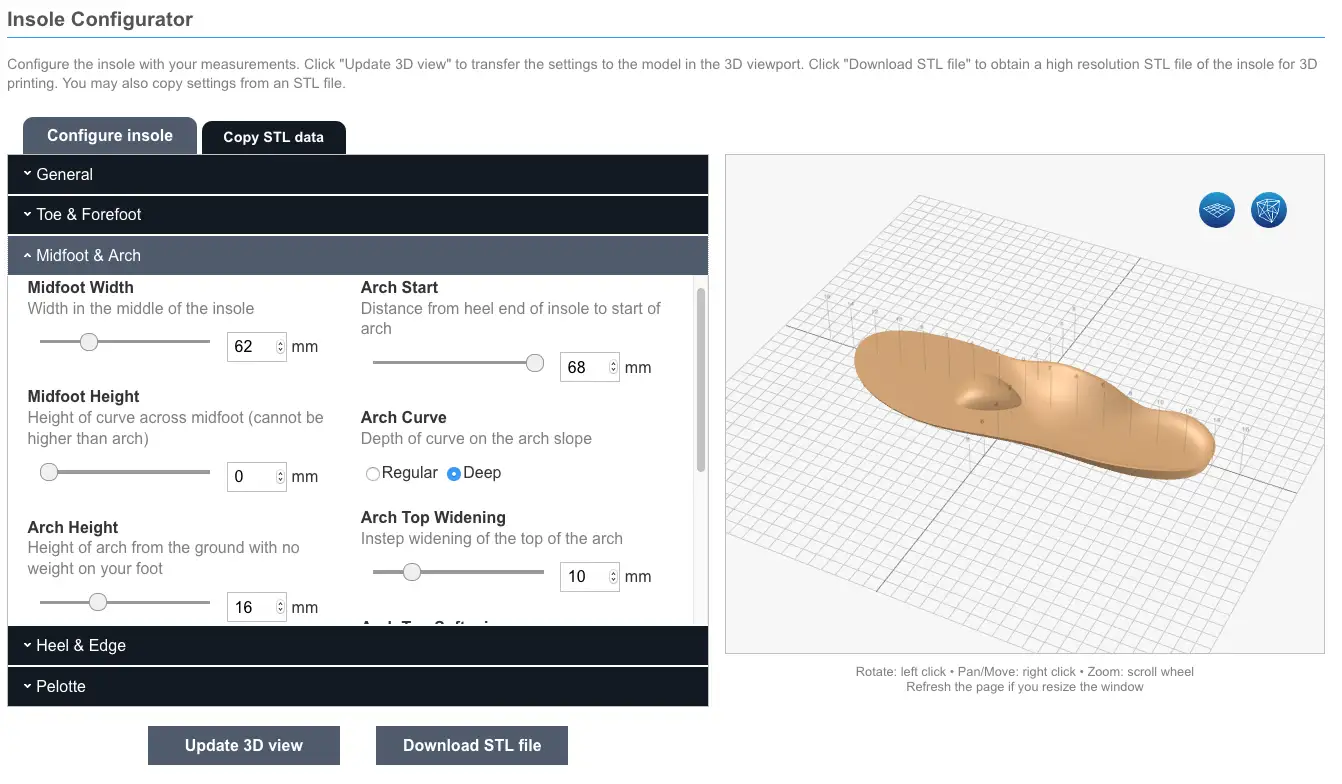Focus the Midfoot Width value field
1342x784 pixels.
pyautogui.click(x=257, y=347)
